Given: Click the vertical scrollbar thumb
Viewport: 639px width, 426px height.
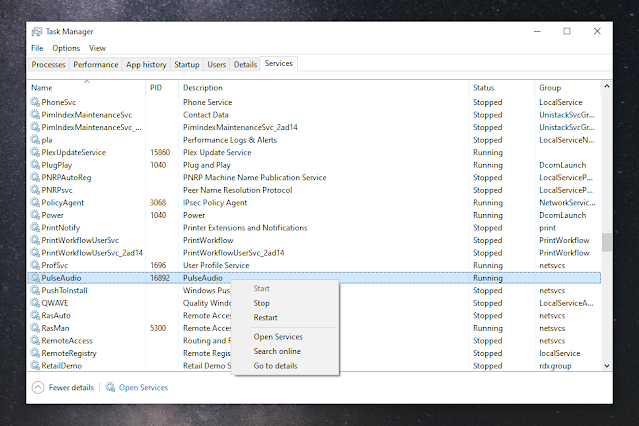Looking at the screenshot, I should [607, 243].
